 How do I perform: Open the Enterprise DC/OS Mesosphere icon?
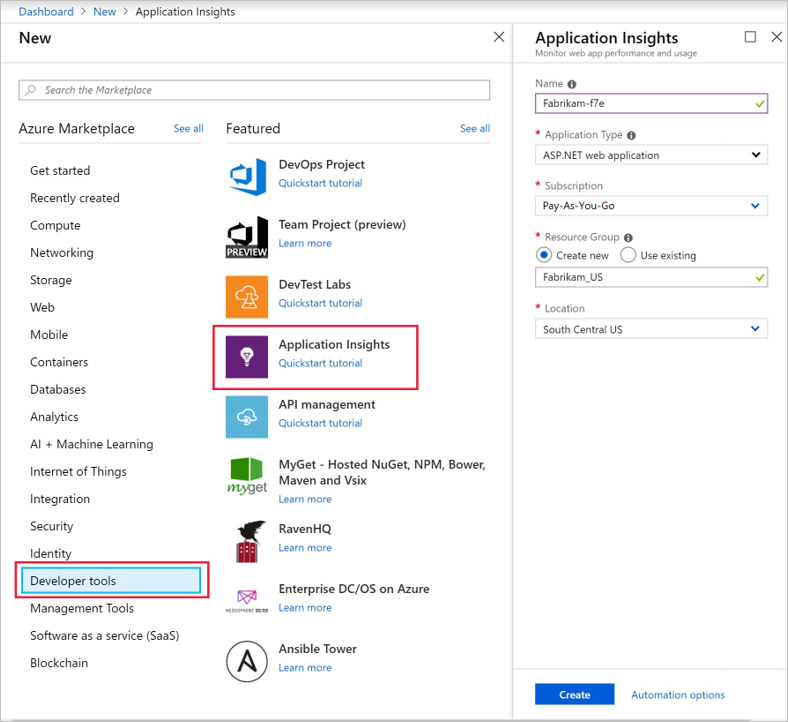(247, 601)
